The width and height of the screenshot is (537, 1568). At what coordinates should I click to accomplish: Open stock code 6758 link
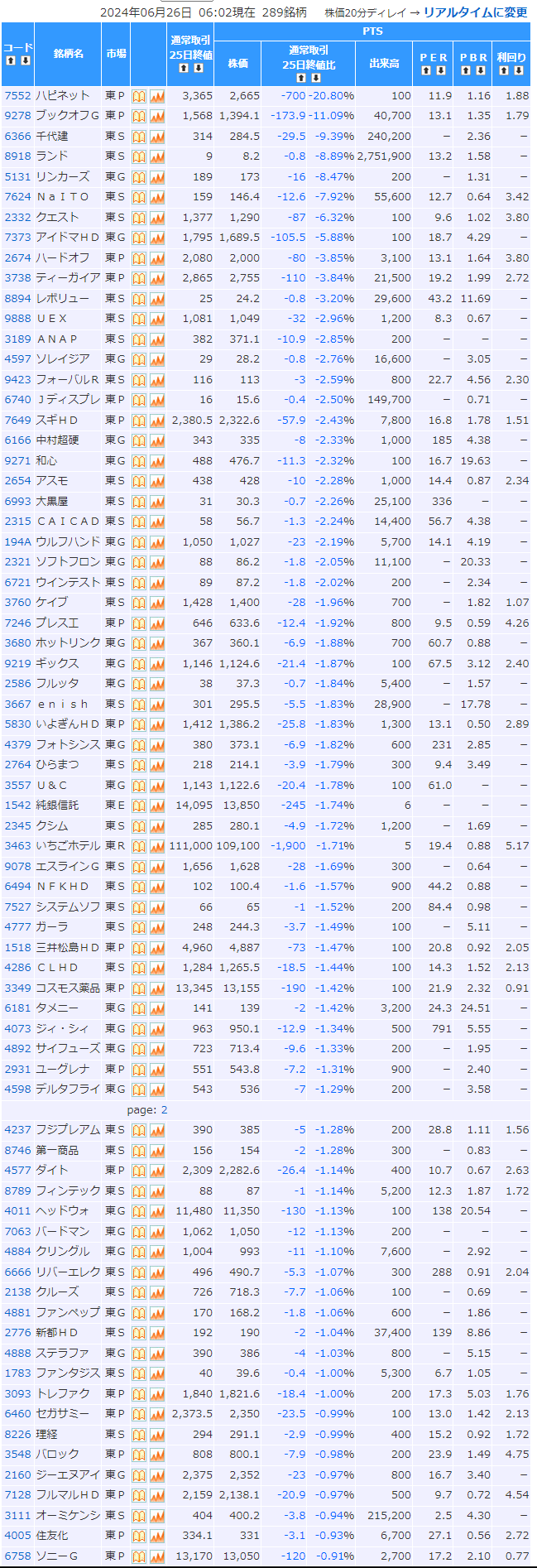[x=17, y=1556]
